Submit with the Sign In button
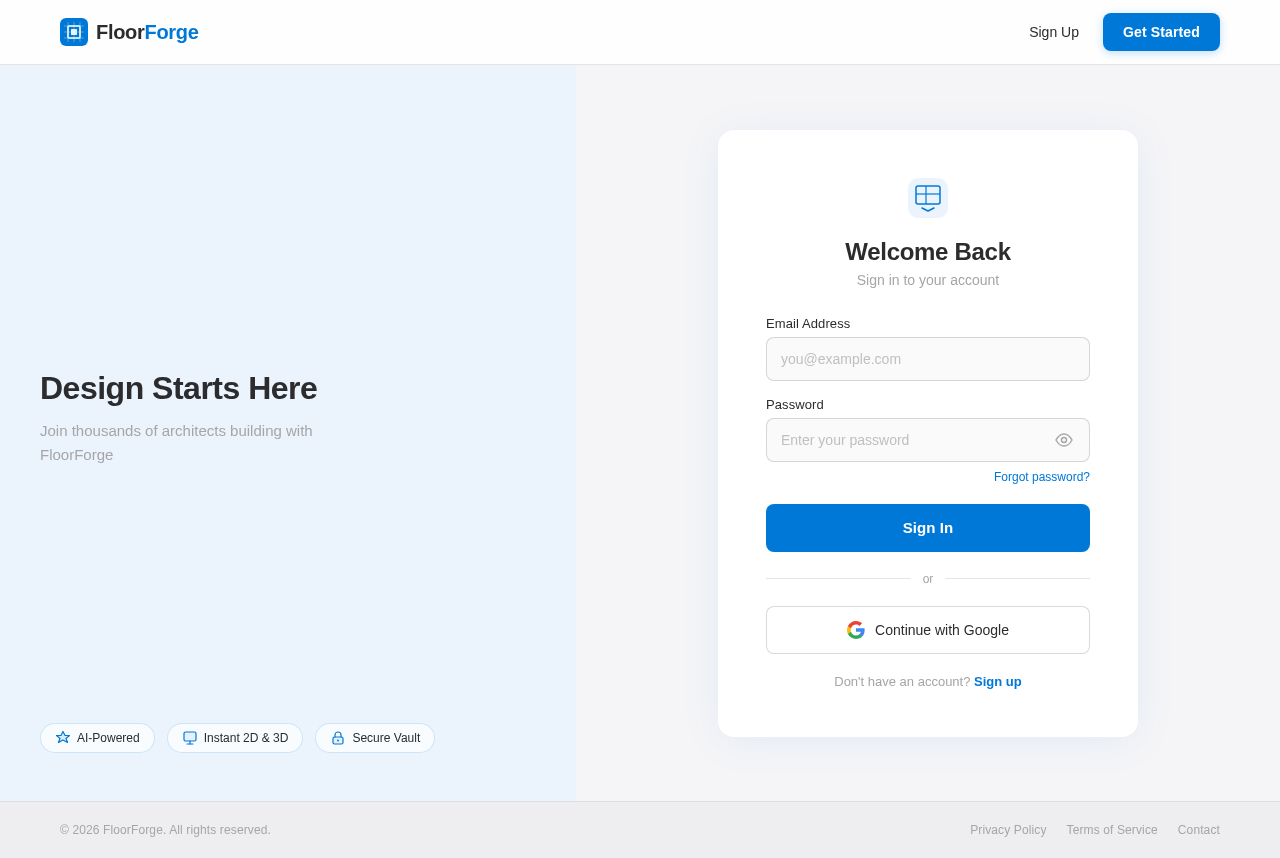Image resolution: width=1280 pixels, height=858 pixels. [x=928, y=528]
